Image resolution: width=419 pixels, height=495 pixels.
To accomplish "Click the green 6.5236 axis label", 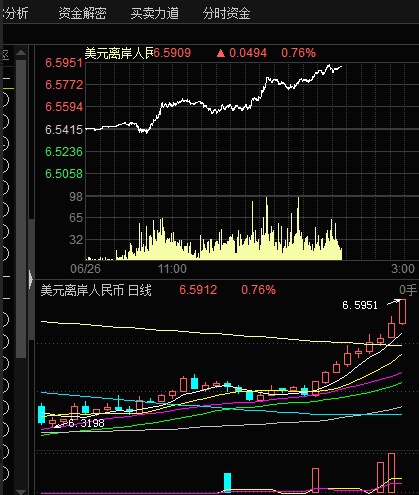I will click(64, 152).
